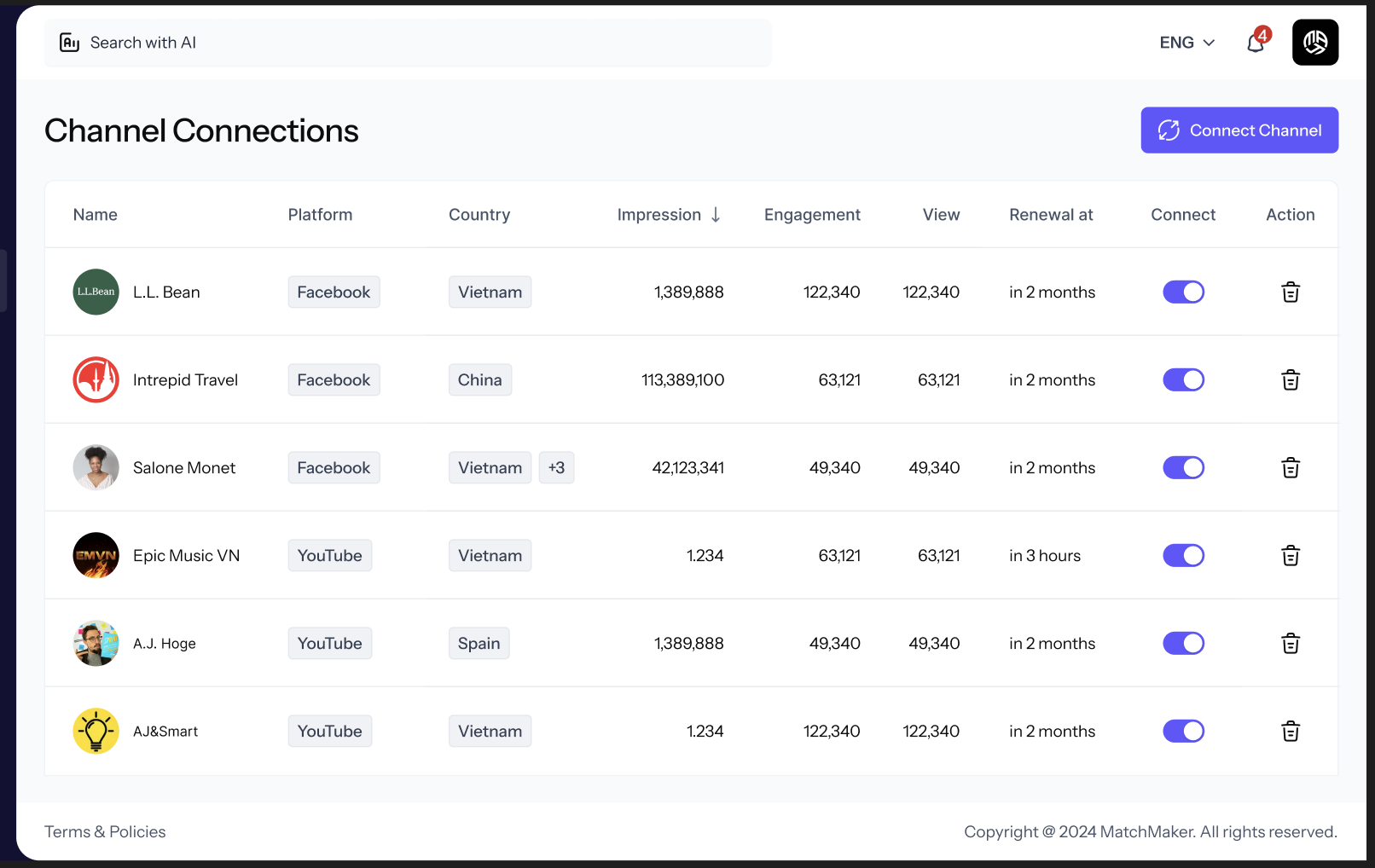Click YouTube tag in AJ&Smart row
1375x868 pixels.
click(x=329, y=731)
